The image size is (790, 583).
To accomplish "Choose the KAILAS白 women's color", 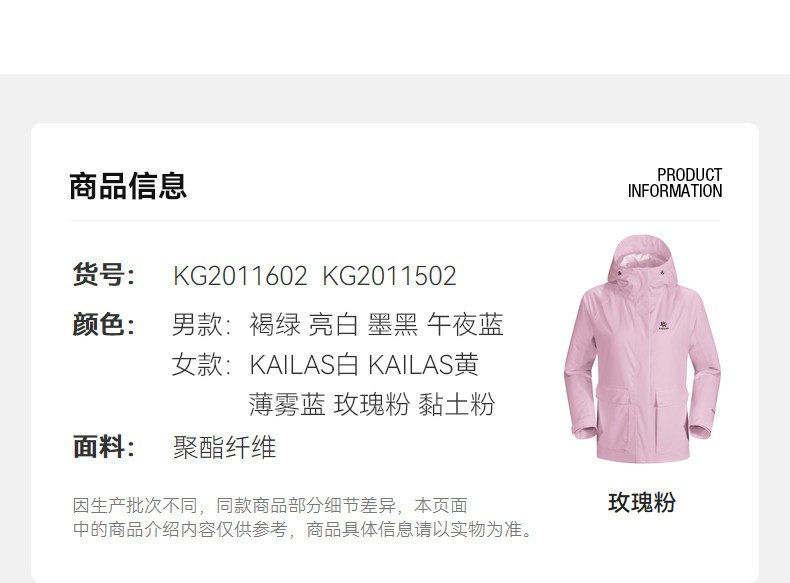I will (304, 364).
